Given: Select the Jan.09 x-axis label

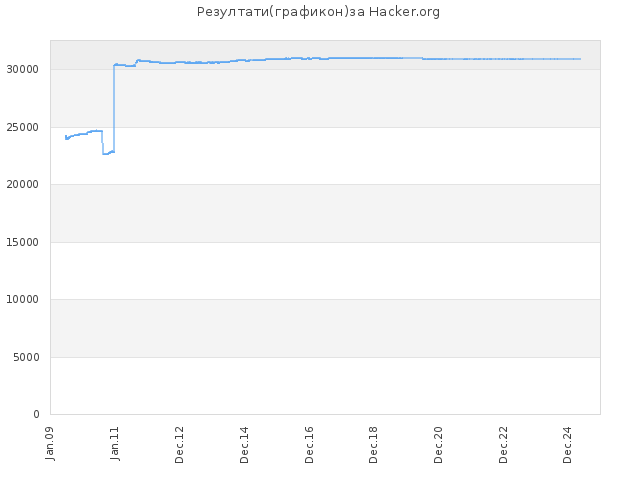Looking at the screenshot, I should click(x=50, y=444).
